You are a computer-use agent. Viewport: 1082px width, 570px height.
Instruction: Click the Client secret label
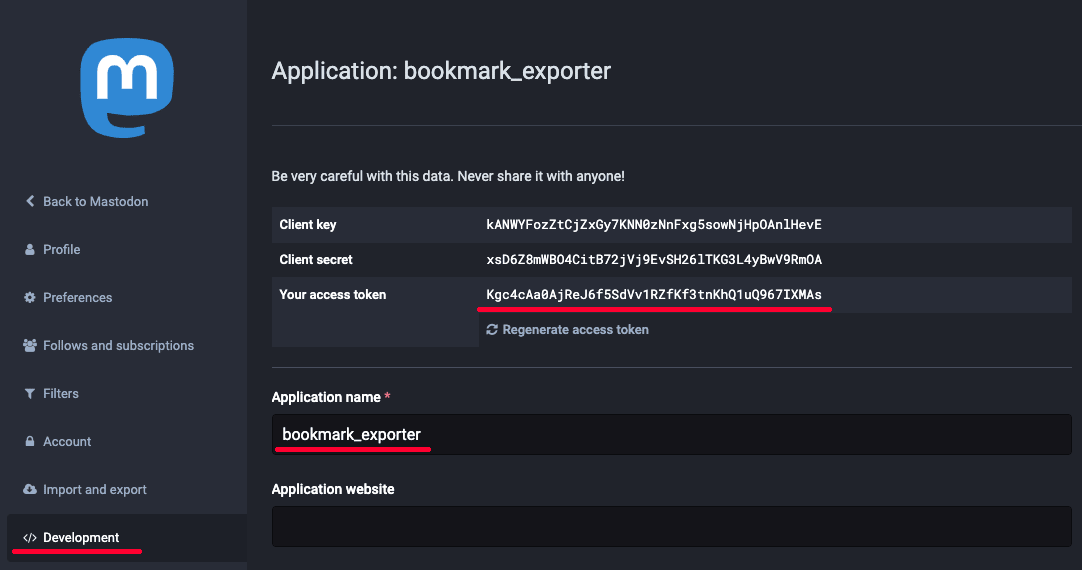(316, 259)
